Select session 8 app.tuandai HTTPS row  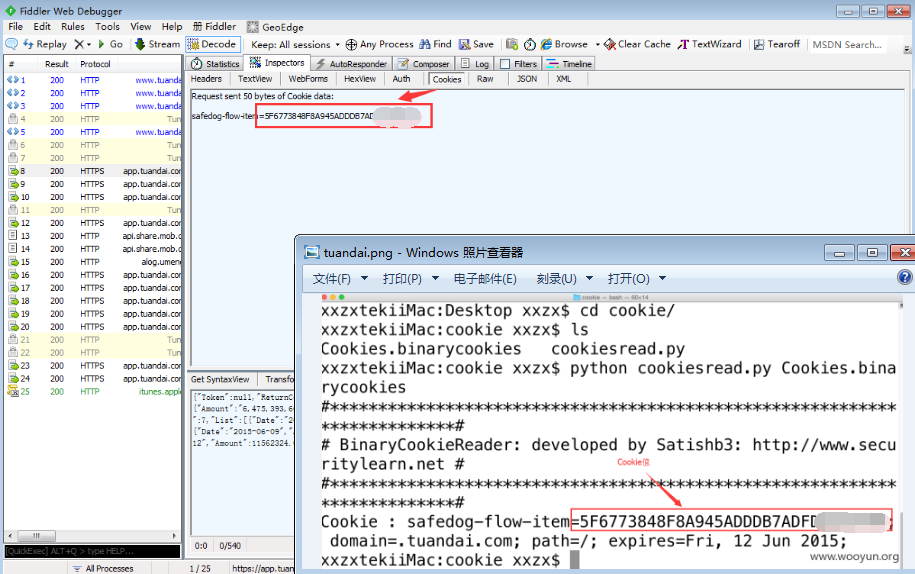pos(93,171)
